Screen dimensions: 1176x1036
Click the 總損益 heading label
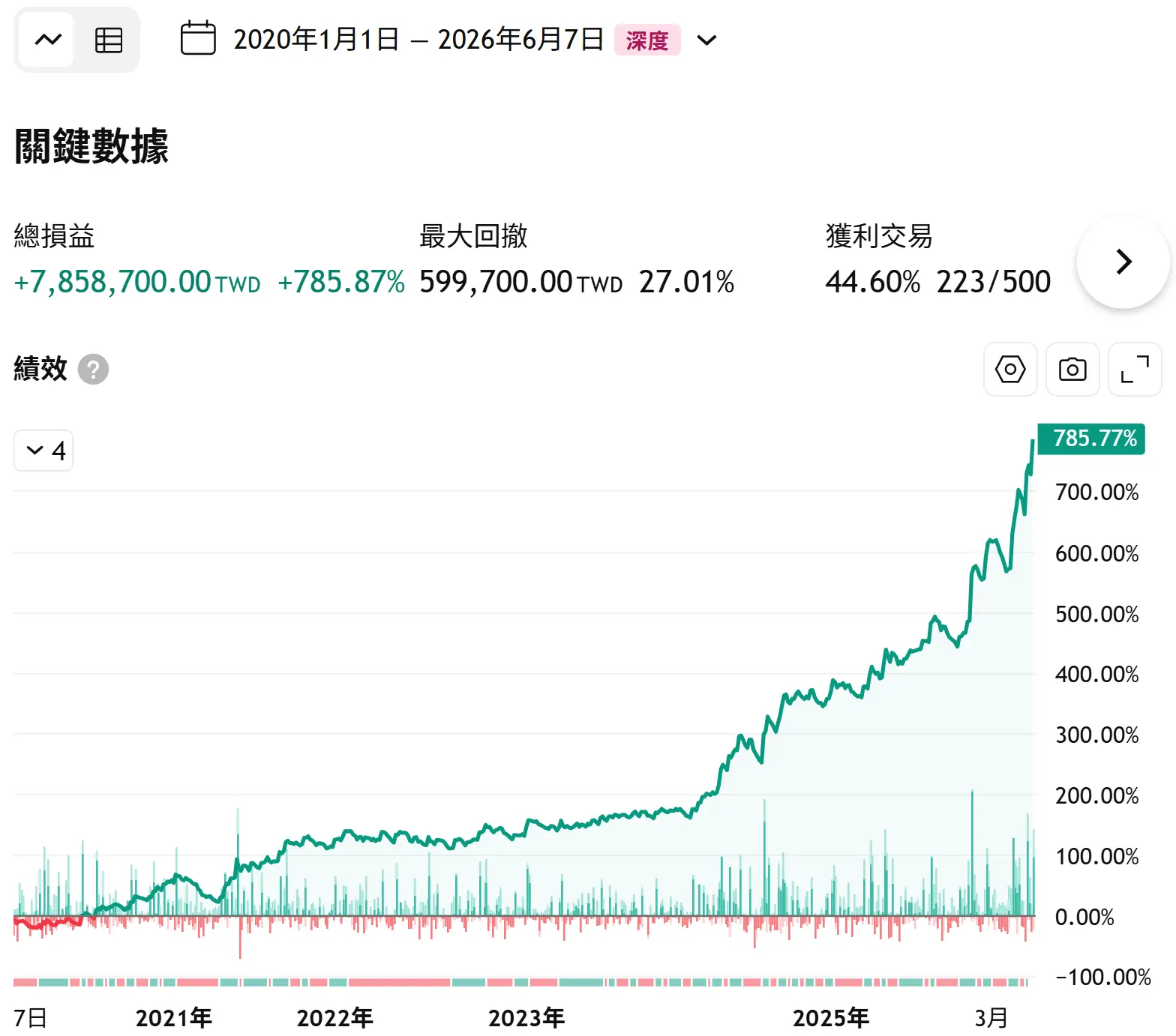tap(54, 236)
